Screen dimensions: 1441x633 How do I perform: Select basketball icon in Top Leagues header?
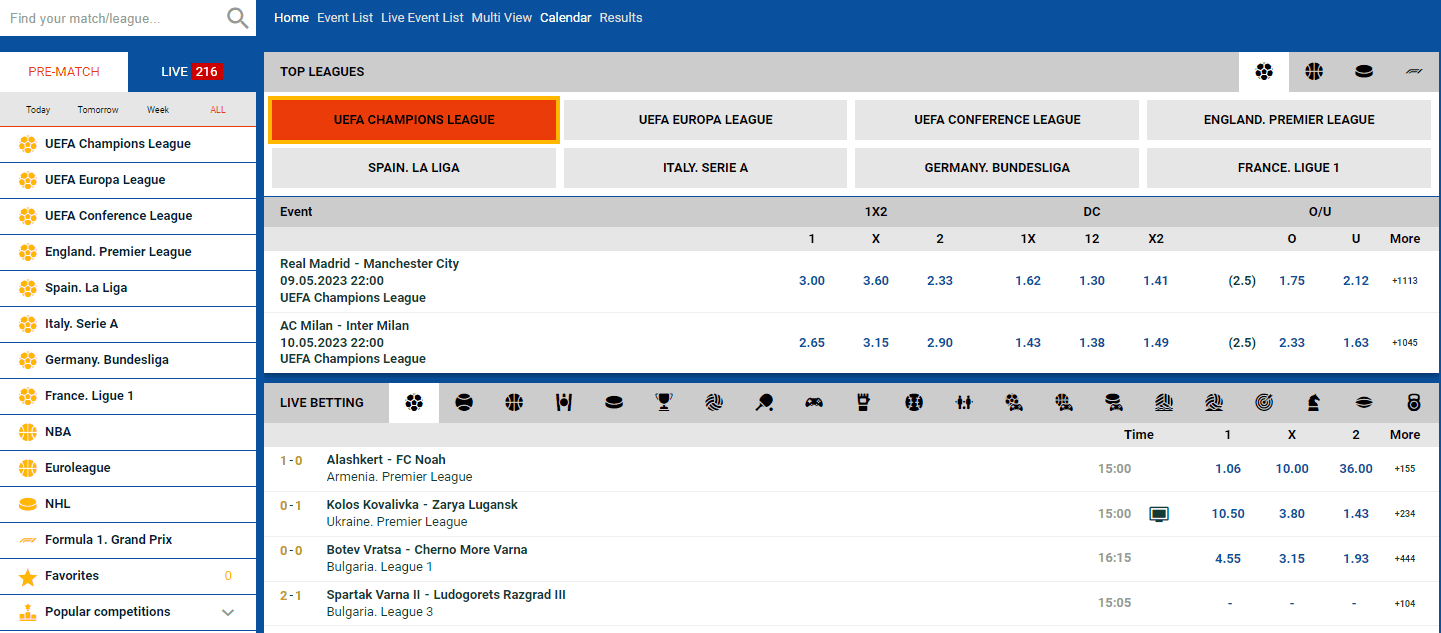pos(1314,71)
